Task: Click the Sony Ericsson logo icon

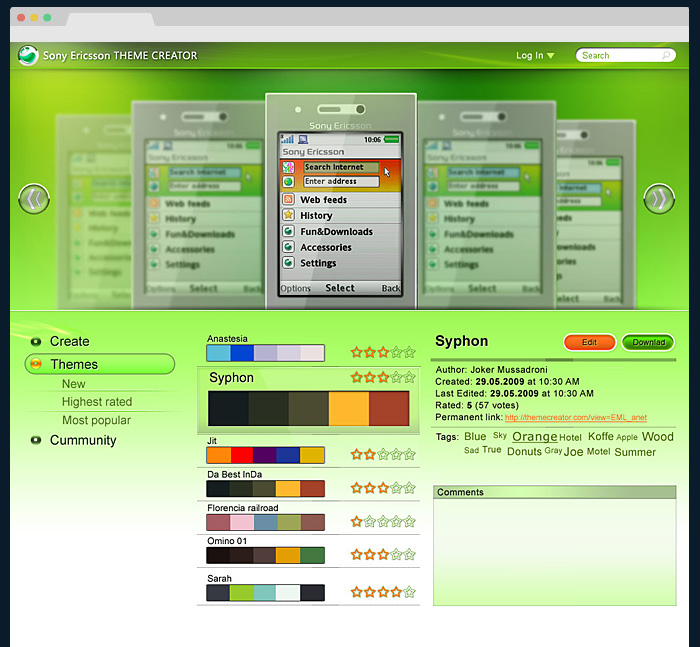Action: [x=28, y=55]
